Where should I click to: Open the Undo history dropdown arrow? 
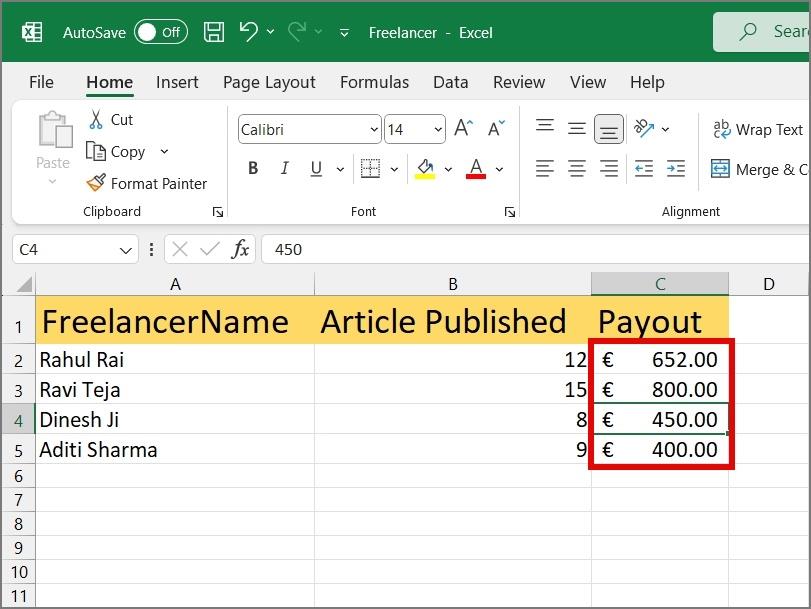(271, 32)
